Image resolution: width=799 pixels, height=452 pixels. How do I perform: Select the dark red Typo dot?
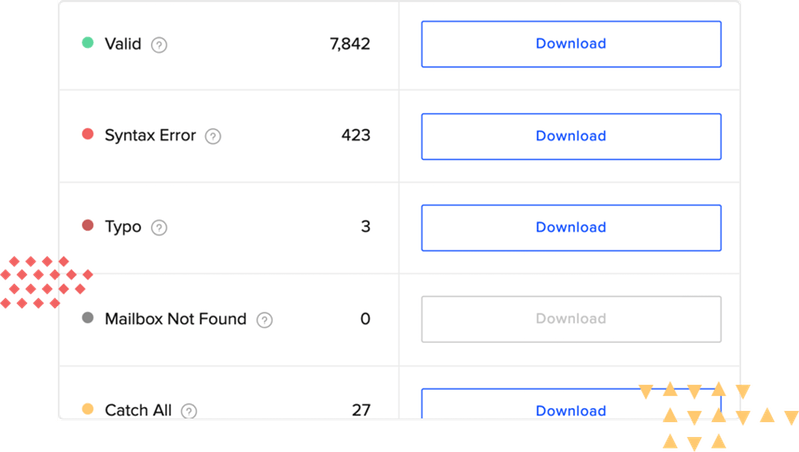click(87, 227)
